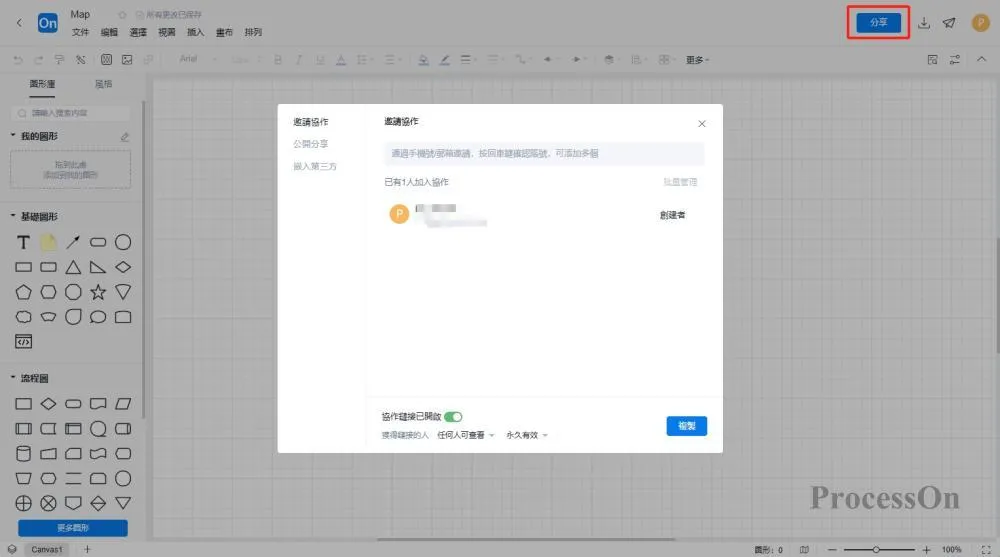The image size is (1000, 557).
Task: Click the blue 复制 button
Action: 687,426
